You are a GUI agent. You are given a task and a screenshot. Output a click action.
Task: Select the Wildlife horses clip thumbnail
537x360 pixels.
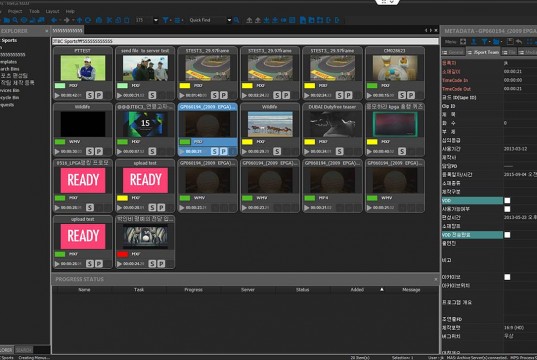click(270, 124)
